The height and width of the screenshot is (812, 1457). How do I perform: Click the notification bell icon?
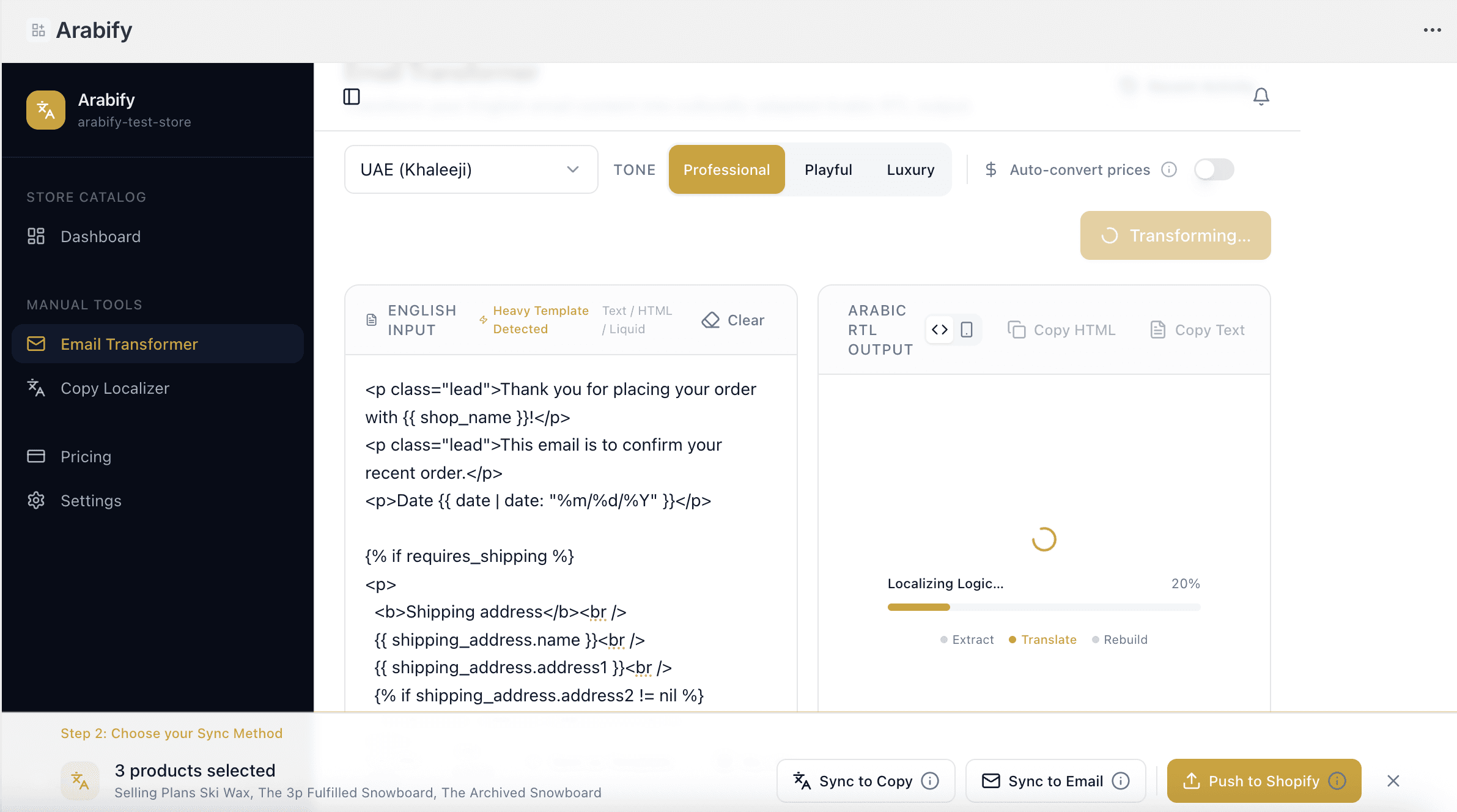[x=1261, y=97]
